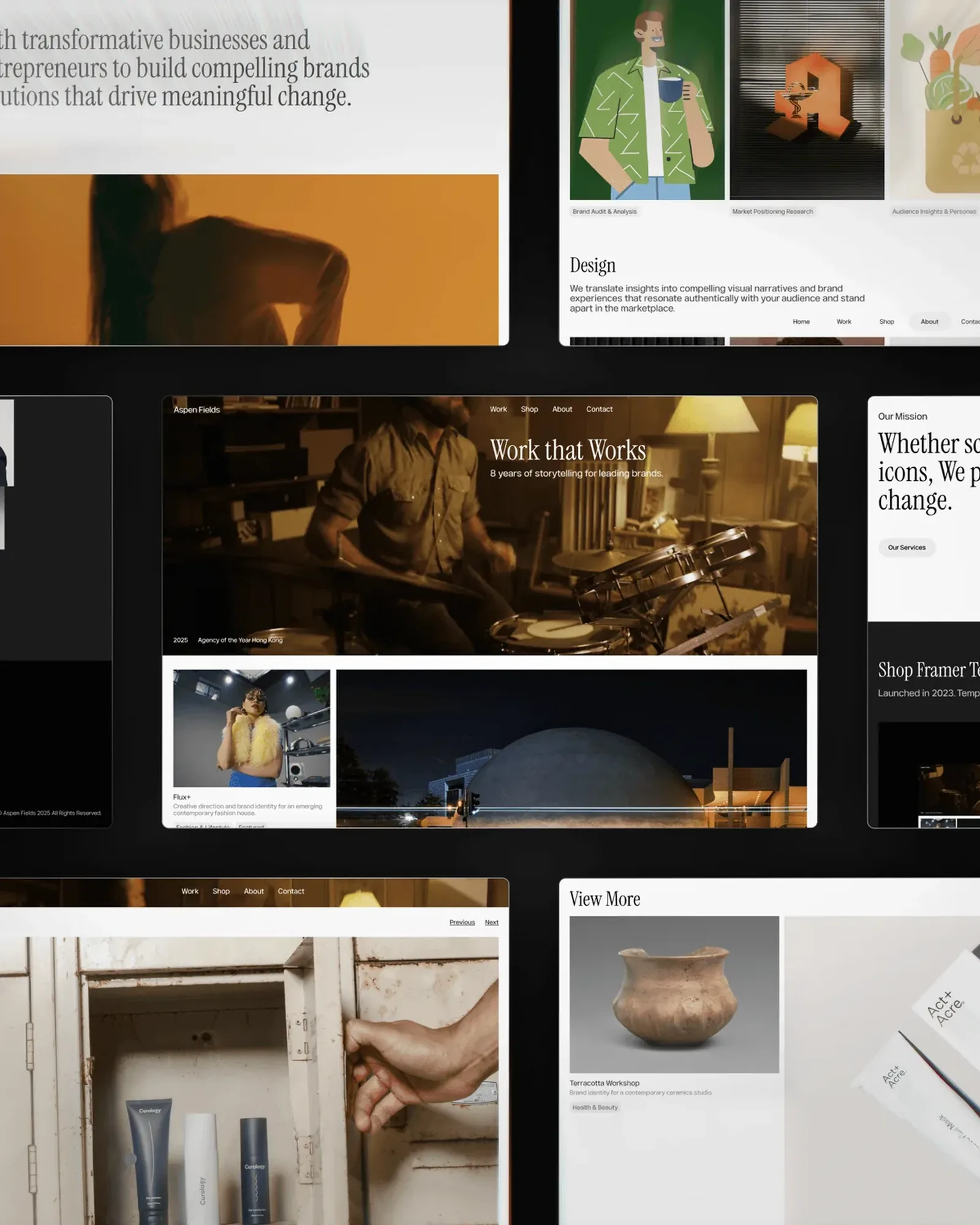Click the Next link on the project page

coord(491,922)
